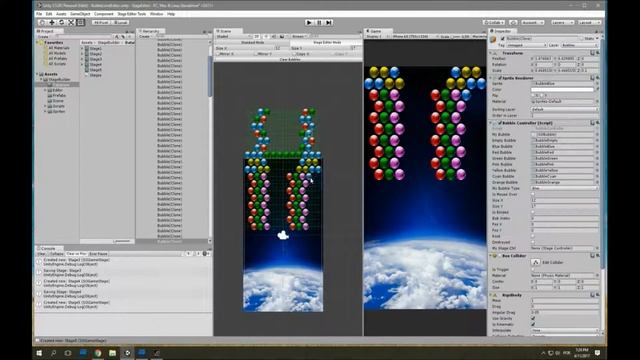Image resolution: width=640 pixels, height=360 pixels.
Task: Open the scene Gizmos dropdown
Action: (299, 36)
